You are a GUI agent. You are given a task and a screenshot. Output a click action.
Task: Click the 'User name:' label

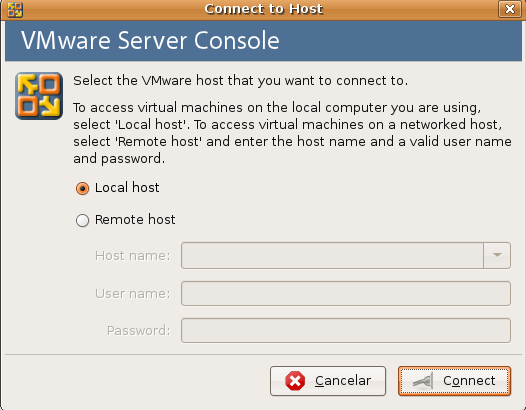[x=133, y=294]
